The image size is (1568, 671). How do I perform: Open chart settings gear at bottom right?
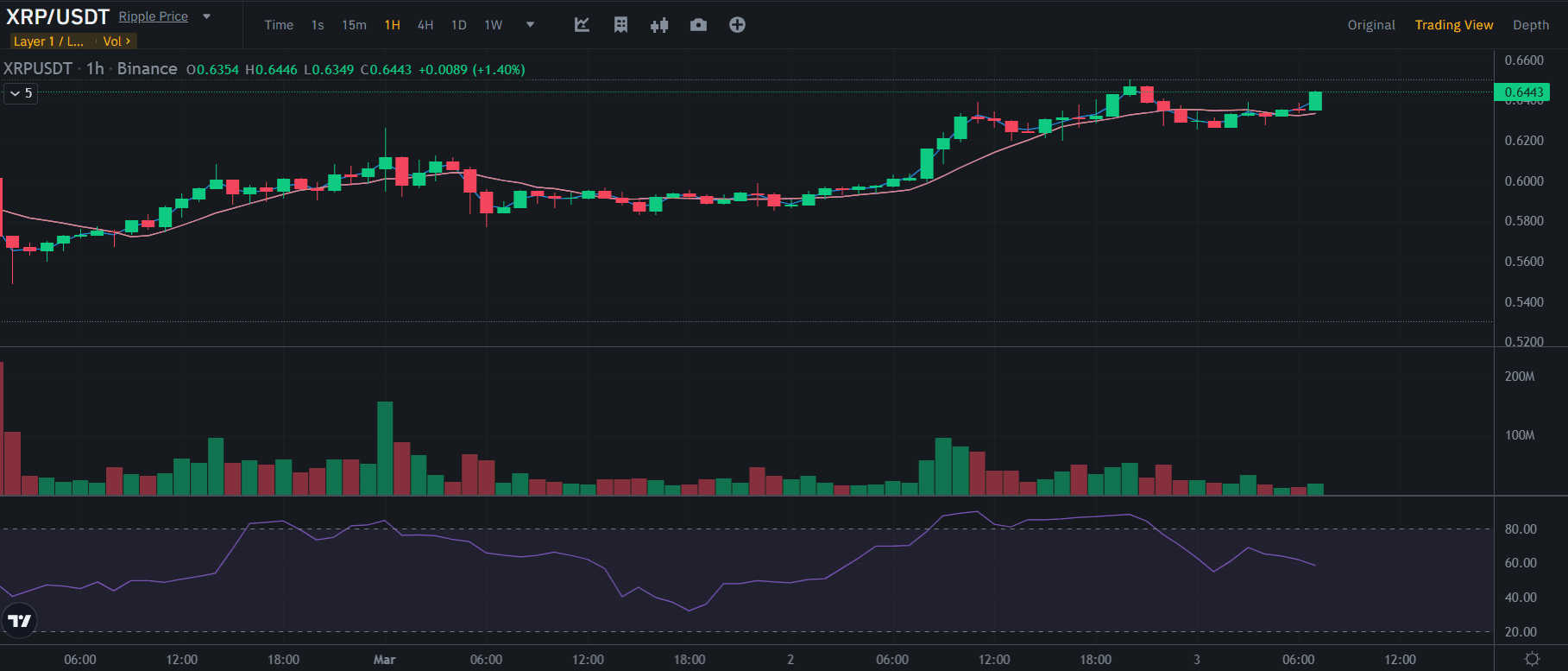(x=1532, y=659)
